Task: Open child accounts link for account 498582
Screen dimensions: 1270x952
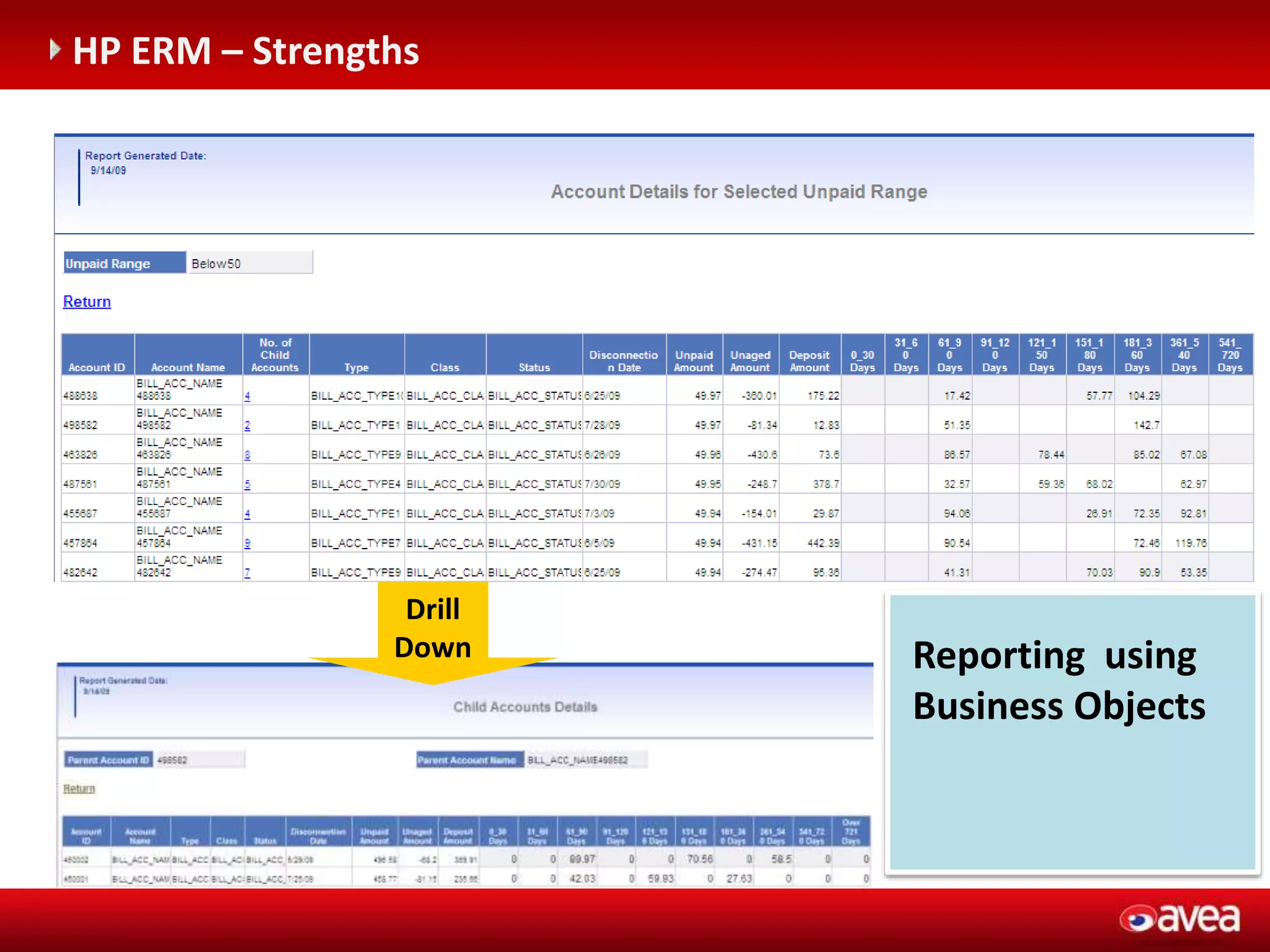Action: pos(247,426)
